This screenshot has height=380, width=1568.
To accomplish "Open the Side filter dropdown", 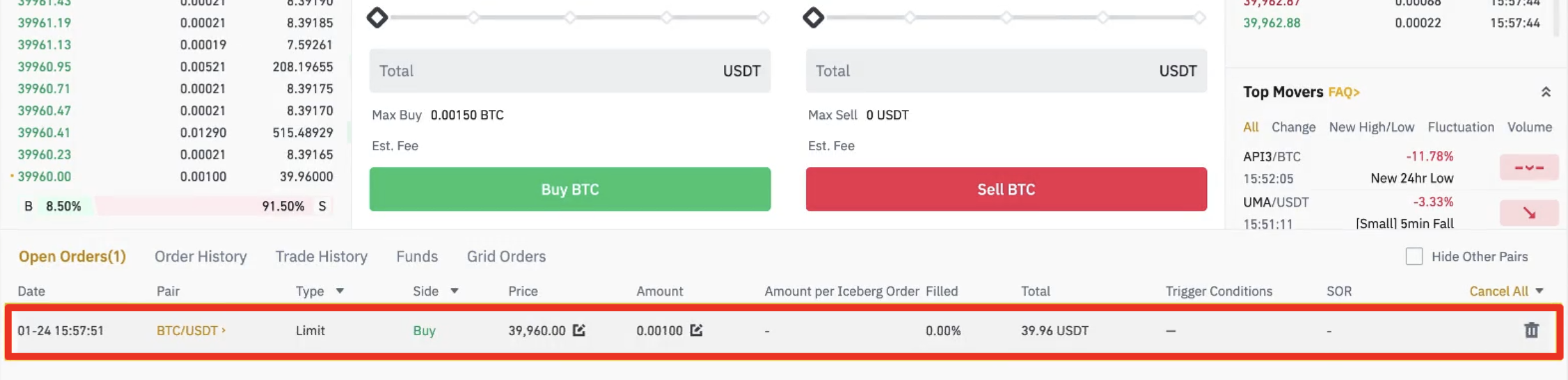I will coord(454,291).
